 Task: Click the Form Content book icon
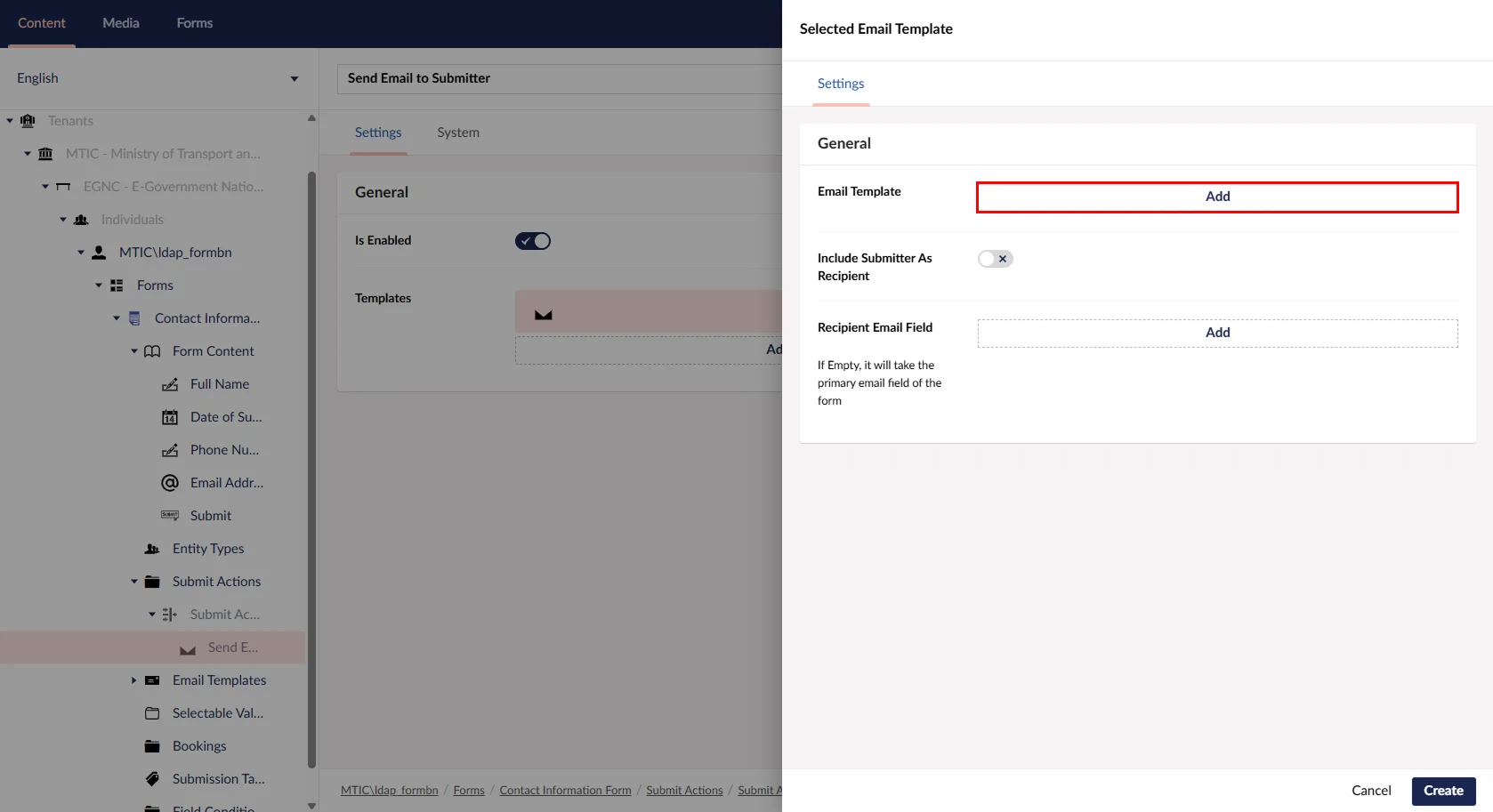click(152, 351)
